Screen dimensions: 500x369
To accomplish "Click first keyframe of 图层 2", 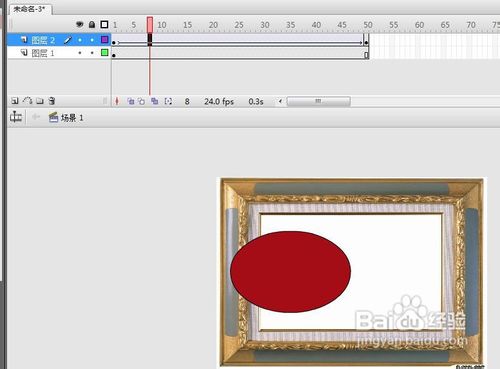I will tap(114, 43).
